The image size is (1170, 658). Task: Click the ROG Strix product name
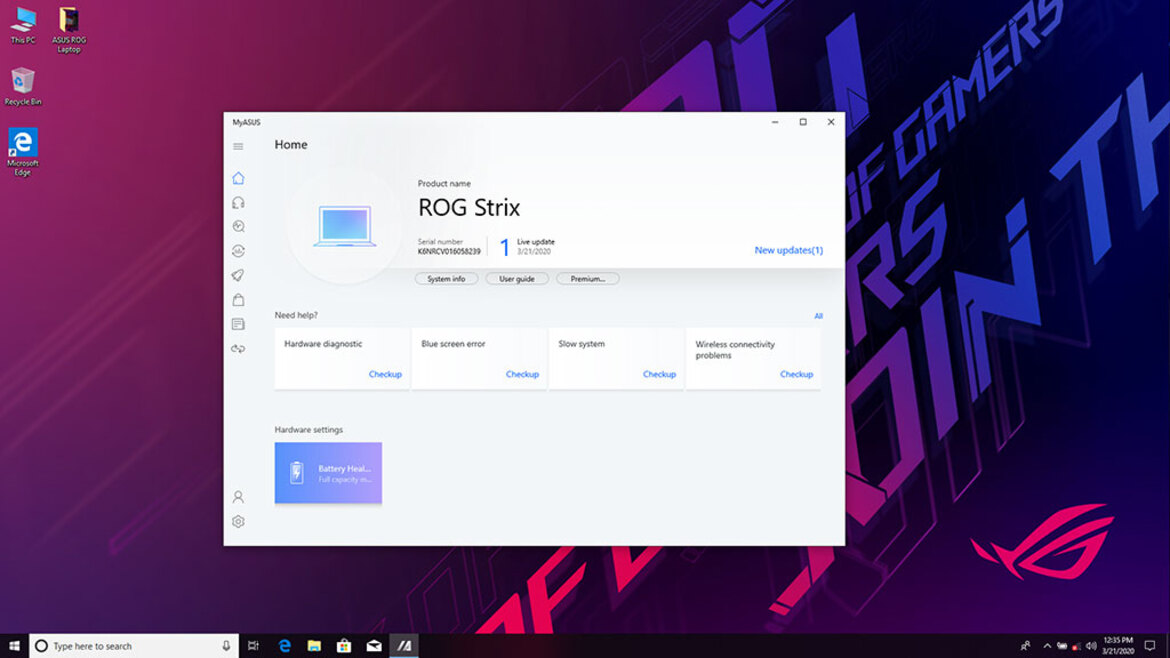click(469, 207)
